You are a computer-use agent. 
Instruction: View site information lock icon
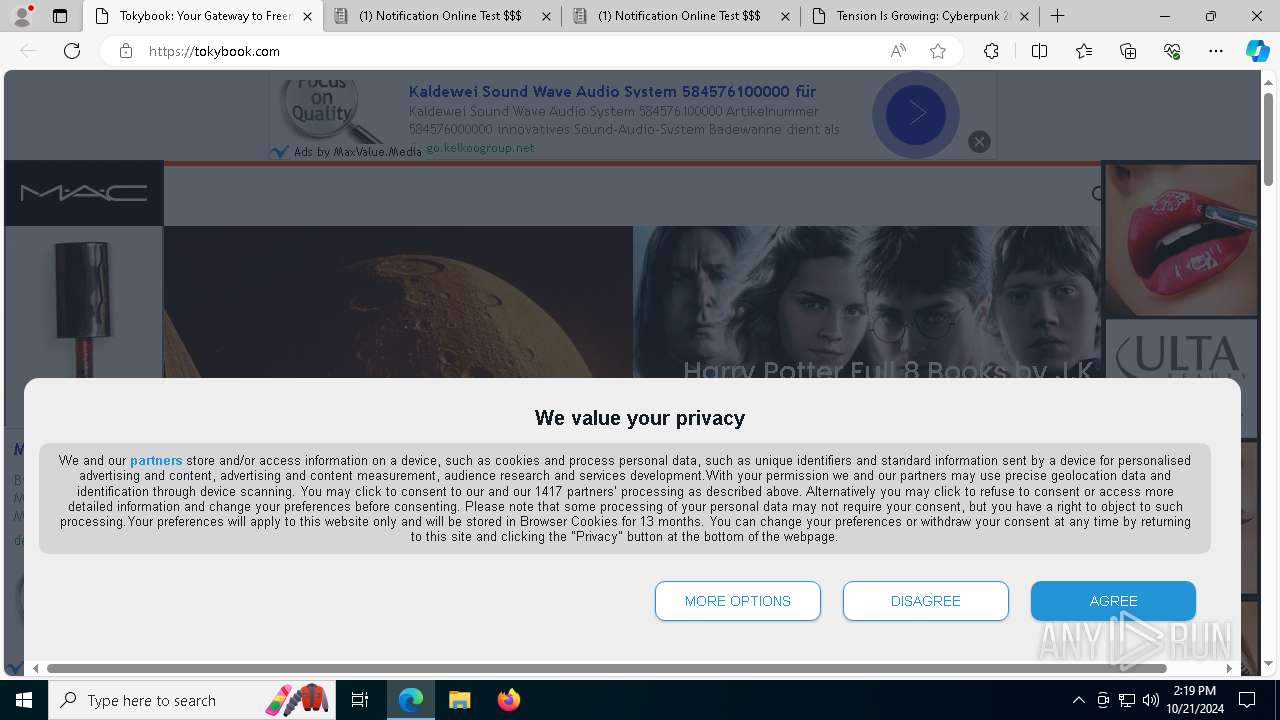tap(126, 51)
